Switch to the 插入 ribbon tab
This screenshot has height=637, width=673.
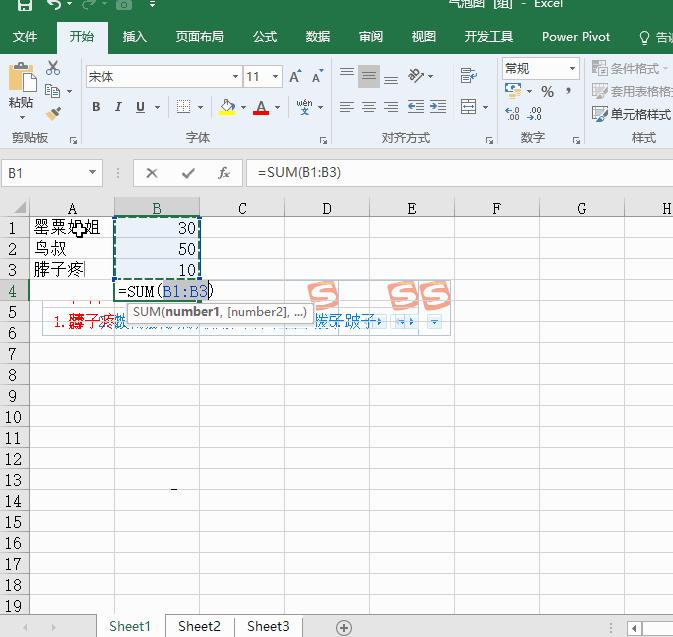[x=134, y=37]
